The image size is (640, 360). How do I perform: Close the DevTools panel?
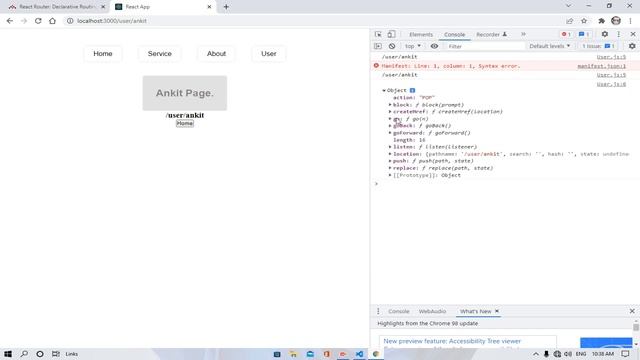point(633,34)
